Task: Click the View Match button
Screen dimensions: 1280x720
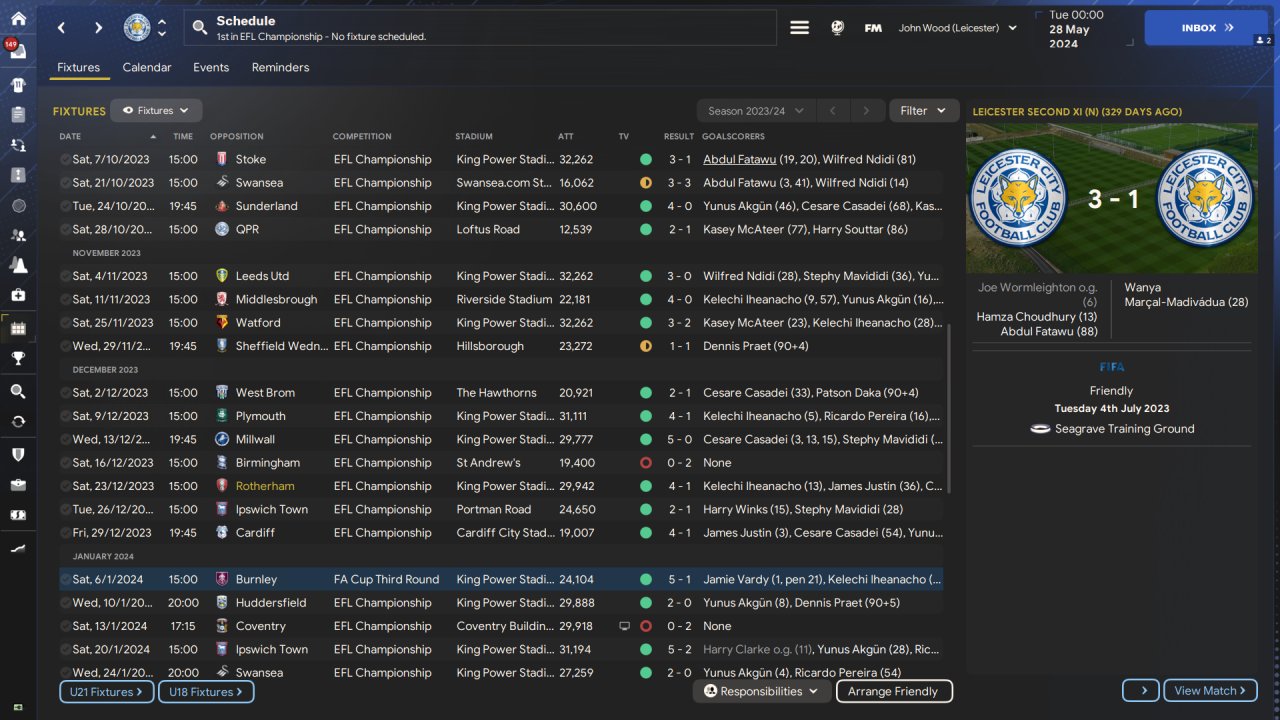Action: (1210, 690)
